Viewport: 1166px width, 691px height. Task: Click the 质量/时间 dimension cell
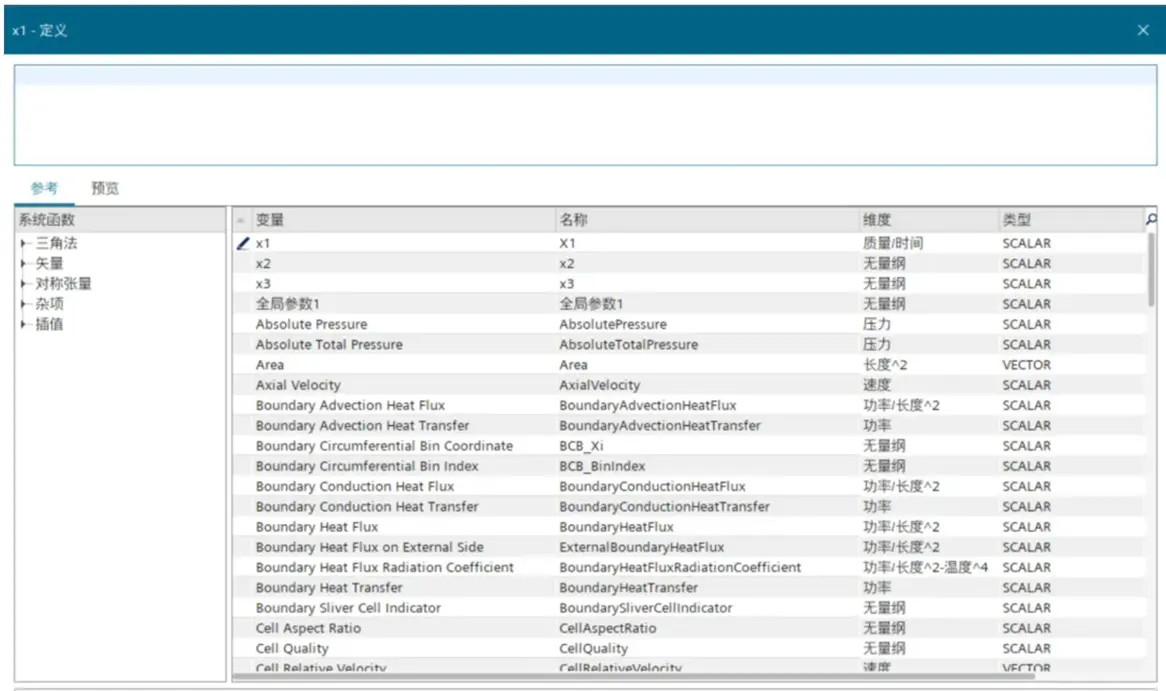[893, 243]
